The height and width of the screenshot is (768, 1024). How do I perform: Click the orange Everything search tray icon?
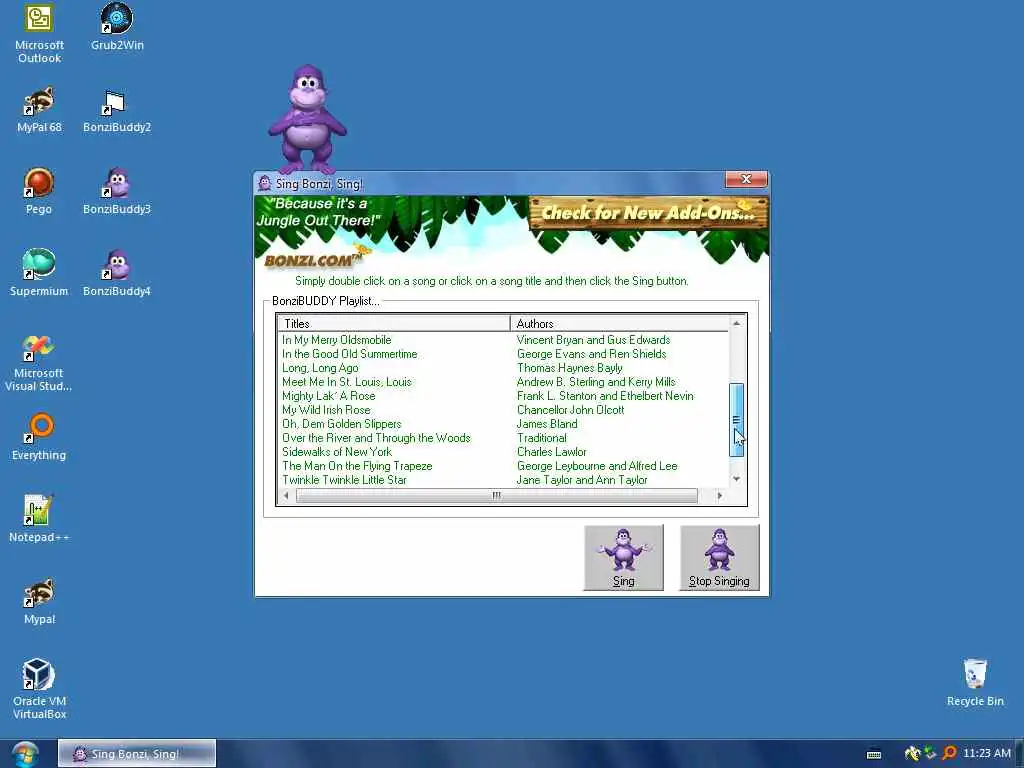pyautogui.click(x=949, y=753)
